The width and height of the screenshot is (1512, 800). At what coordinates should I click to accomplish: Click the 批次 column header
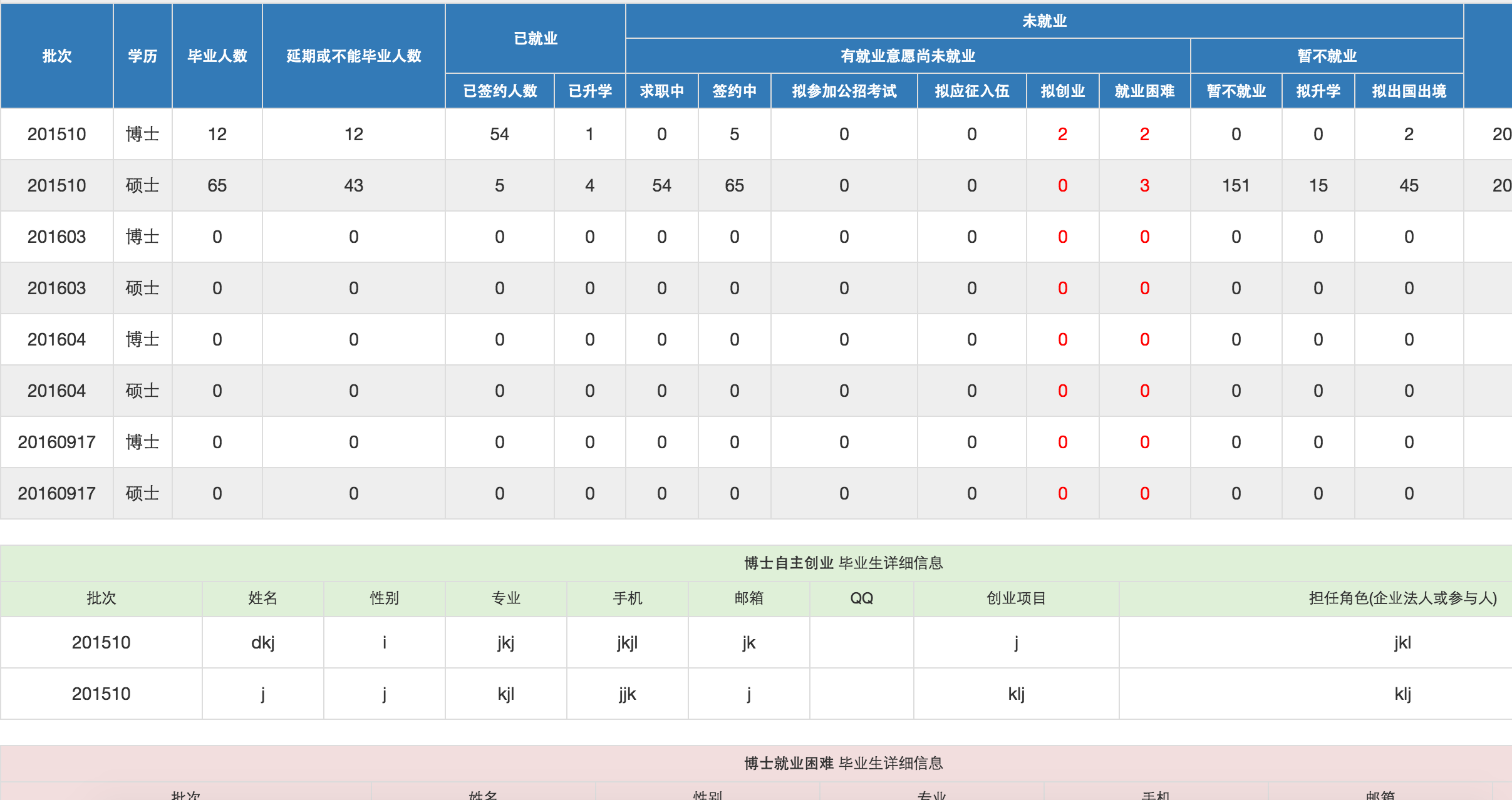pos(57,56)
